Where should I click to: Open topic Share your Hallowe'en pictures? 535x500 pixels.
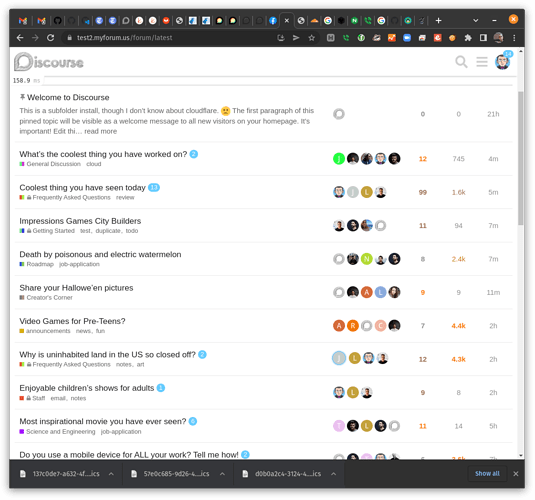(x=76, y=288)
